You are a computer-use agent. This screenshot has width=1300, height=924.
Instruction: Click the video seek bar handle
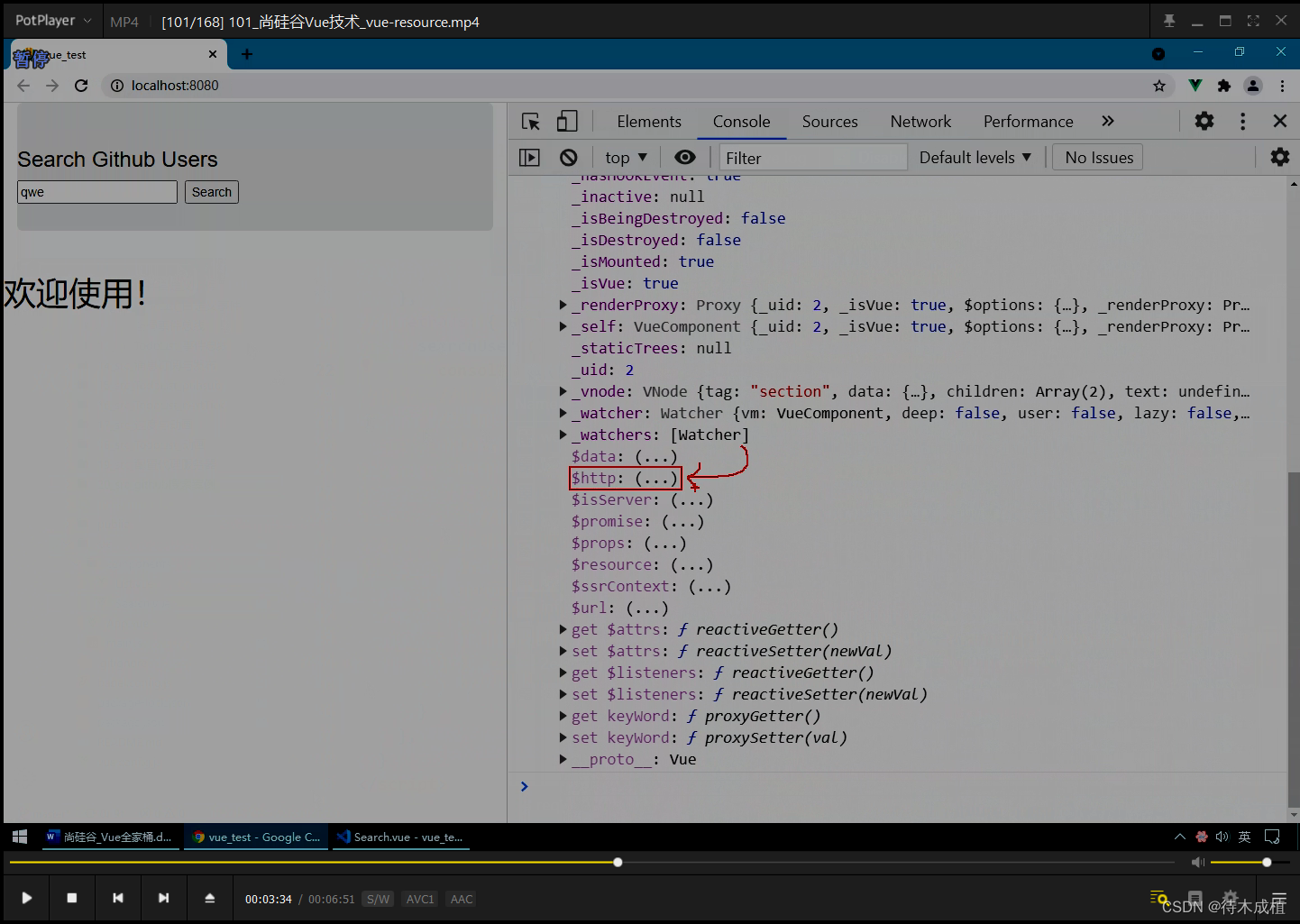tap(618, 863)
